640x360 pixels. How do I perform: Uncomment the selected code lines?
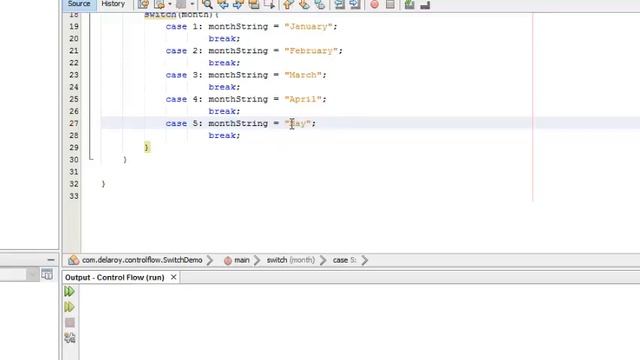[x=425, y=4]
